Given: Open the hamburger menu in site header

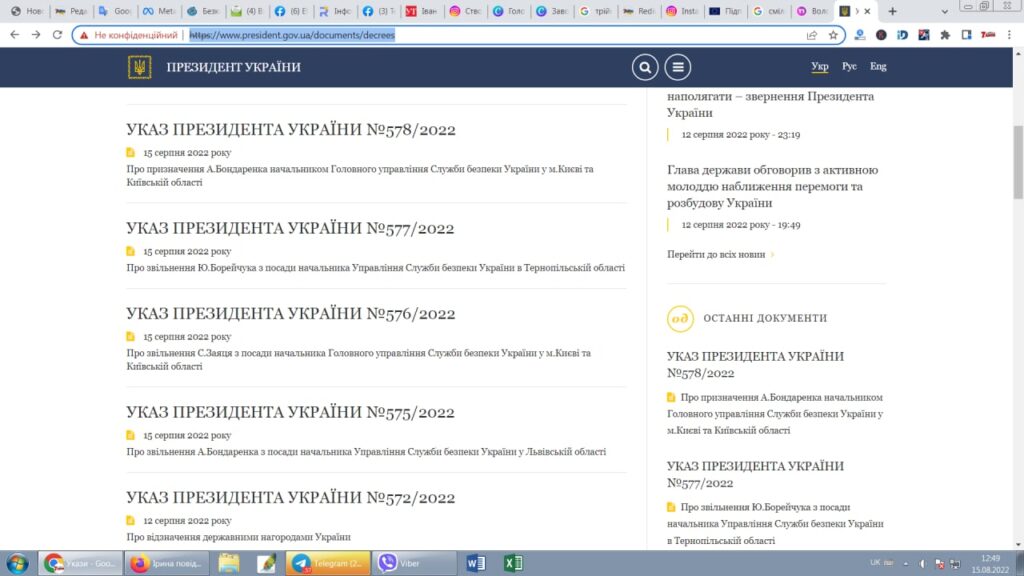Looking at the screenshot, I should coord(678,67).
